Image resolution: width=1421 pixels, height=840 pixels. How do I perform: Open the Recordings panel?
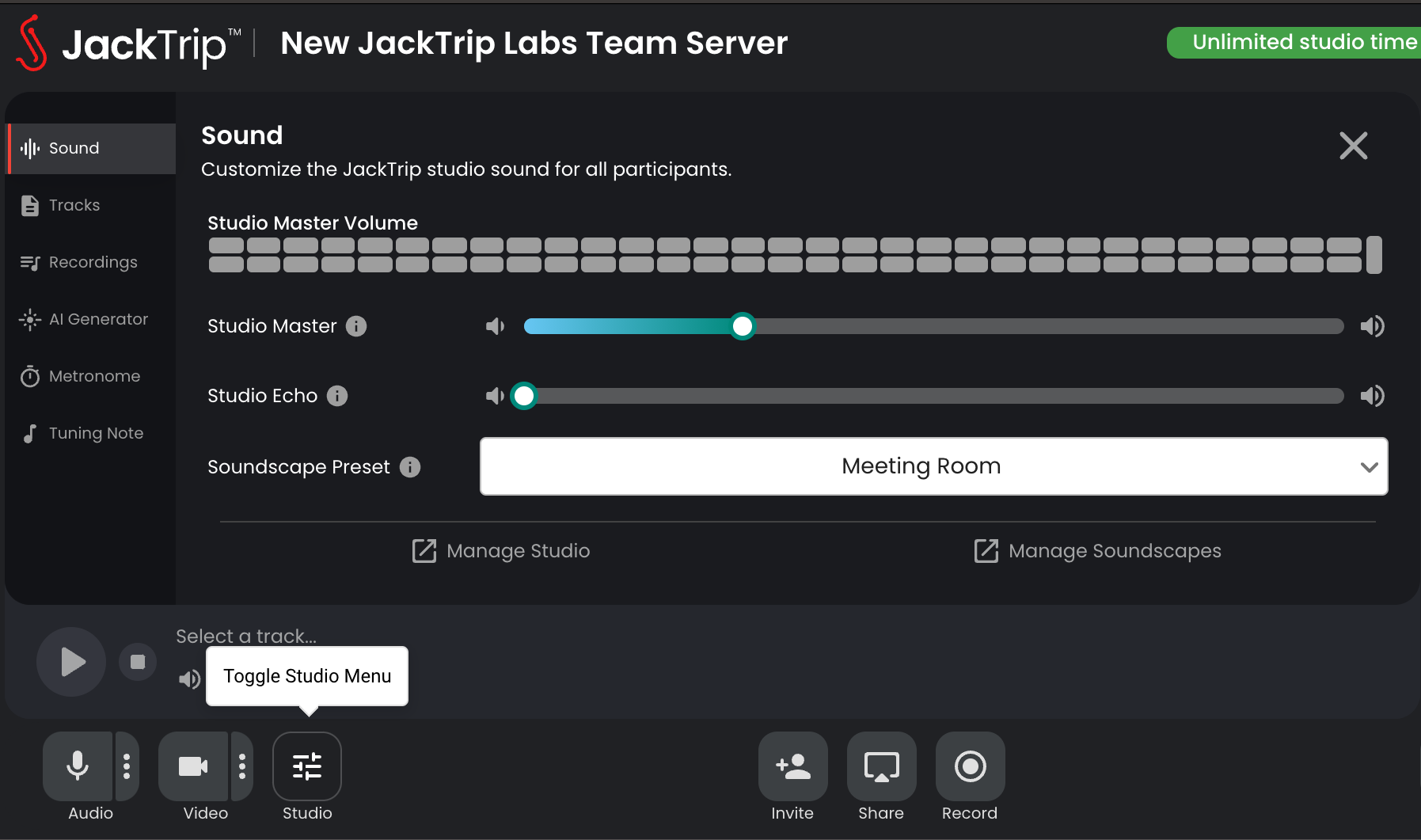click(x=92, y=262)
